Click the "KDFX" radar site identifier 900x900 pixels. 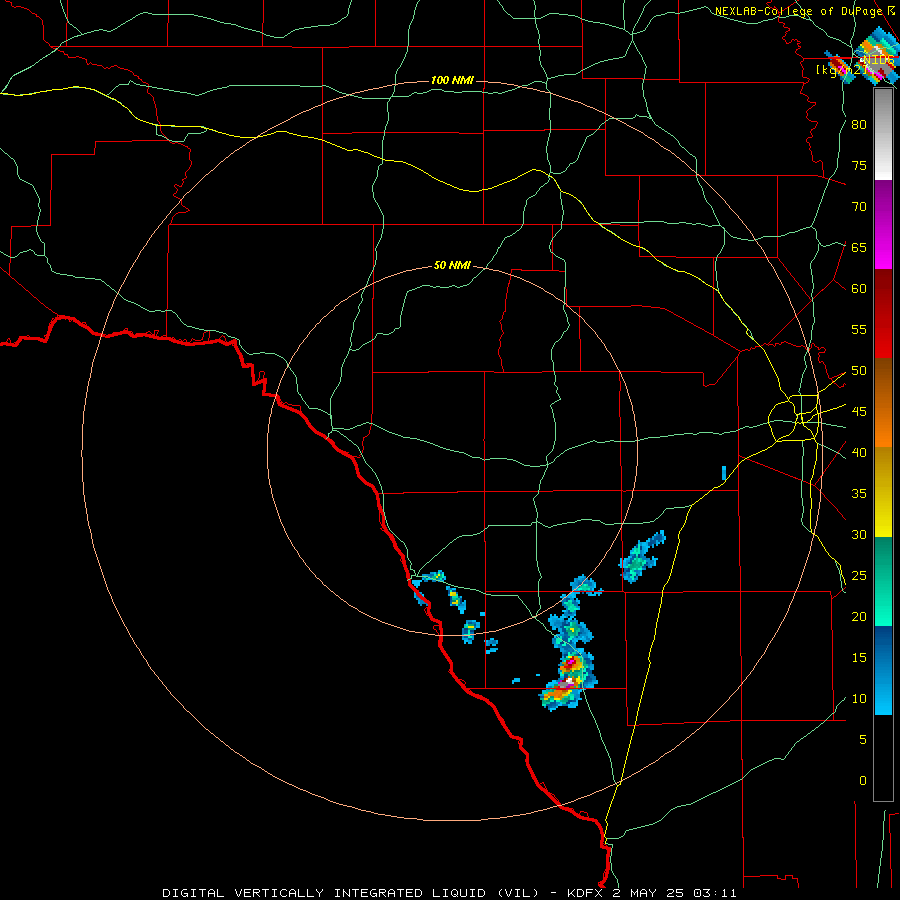pyautogui.click(x=586, y=893)
